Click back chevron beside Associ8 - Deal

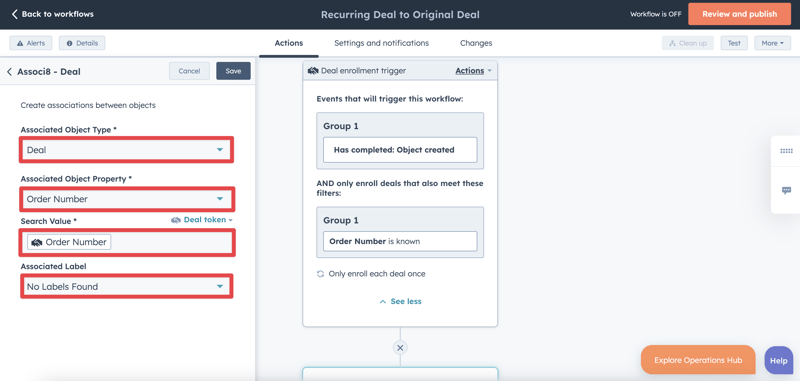[9, 72]
